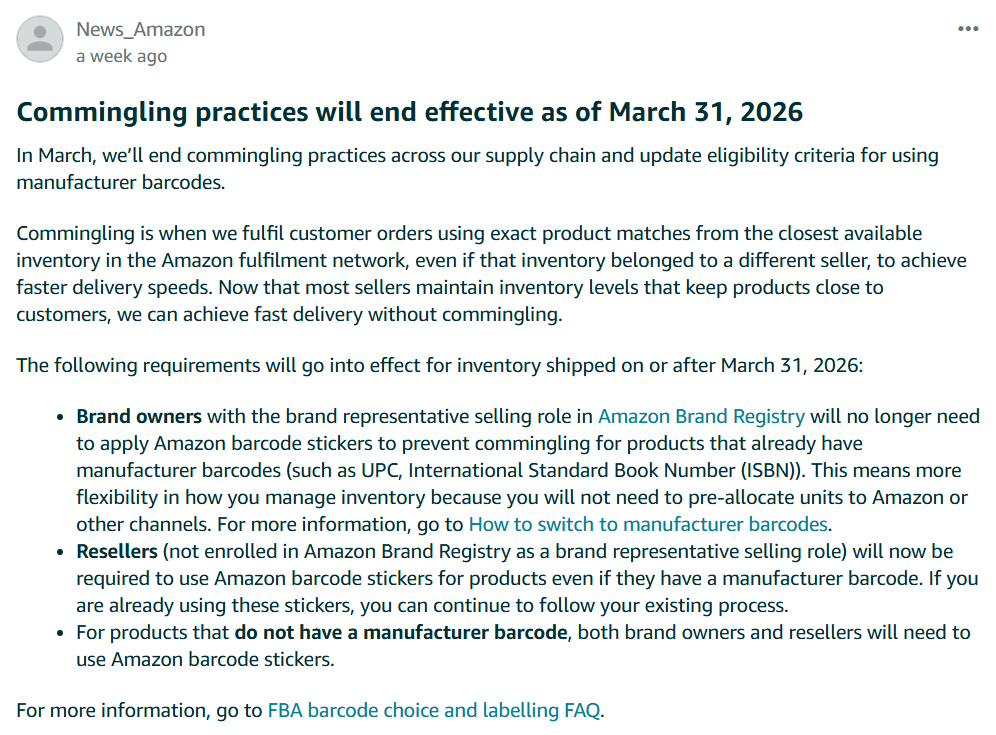The image size is (996, 735).
Task: Click the "Commingling practices will end" headline
Action: pyautogui.click(x=410, y=111)
